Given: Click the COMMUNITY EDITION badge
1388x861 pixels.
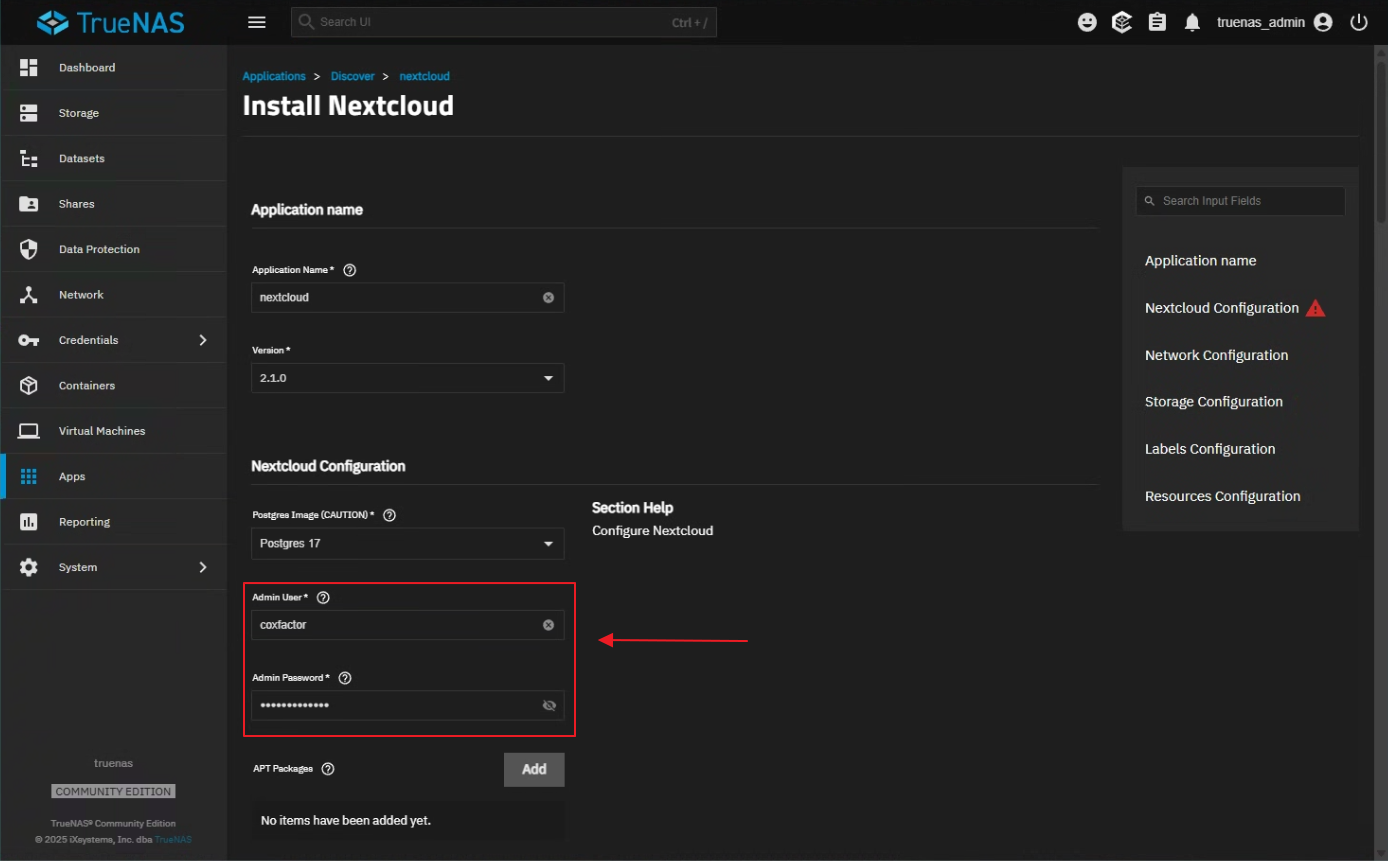Looking at the screenshot, I should point(114,791).
